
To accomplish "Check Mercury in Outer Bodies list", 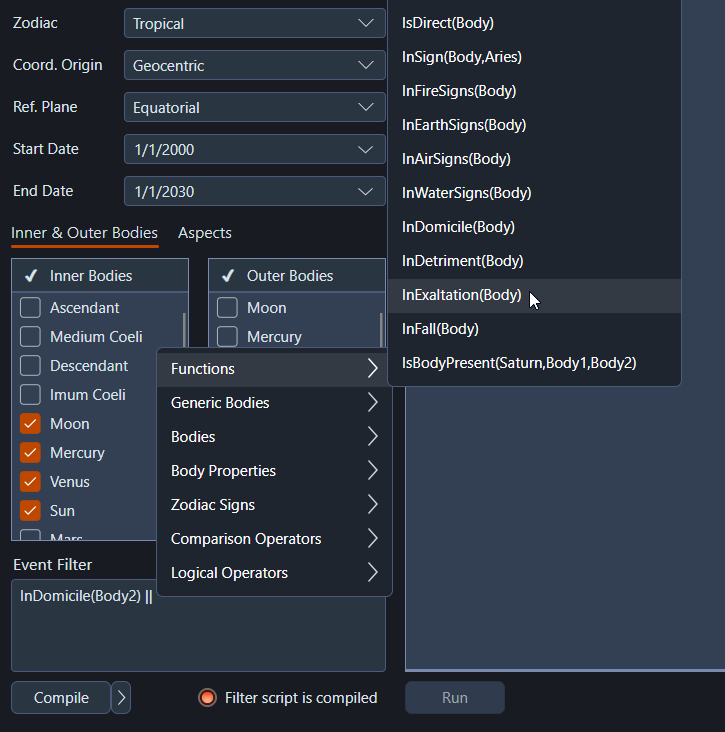I will click(227, 337).
